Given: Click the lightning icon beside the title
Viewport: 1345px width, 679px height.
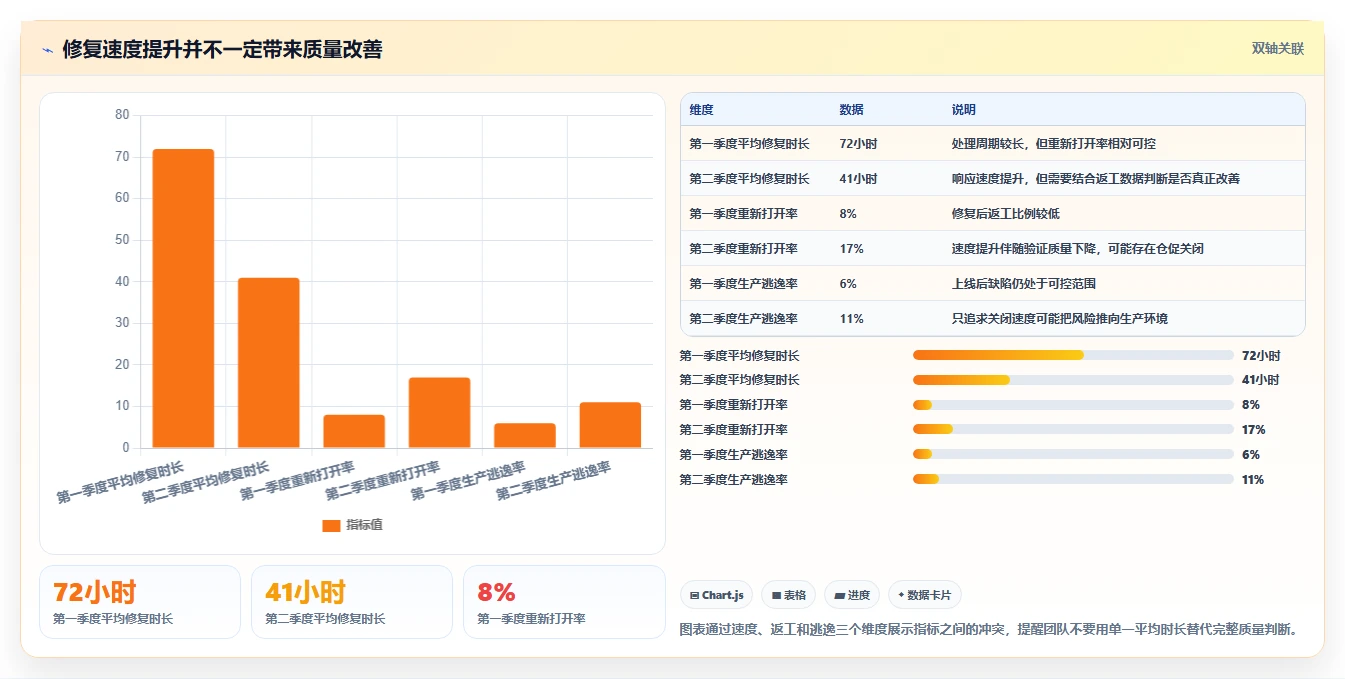Looking at the screenshot, I should (48, 50).
